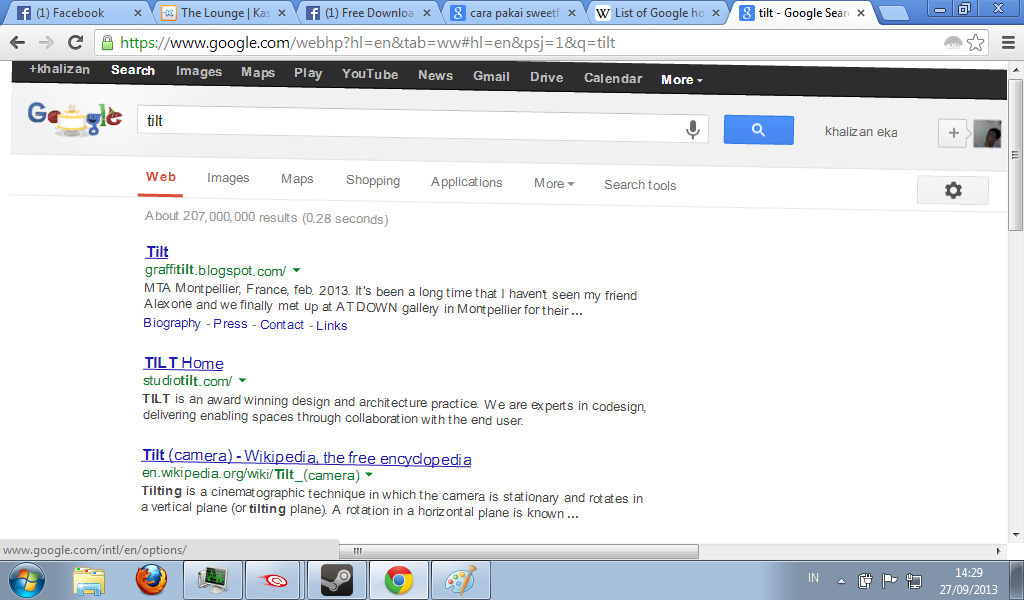The image size is (1024, 600).
Task: Open the Chrome menu hamburger icon
Action: tap(1008, 43)
